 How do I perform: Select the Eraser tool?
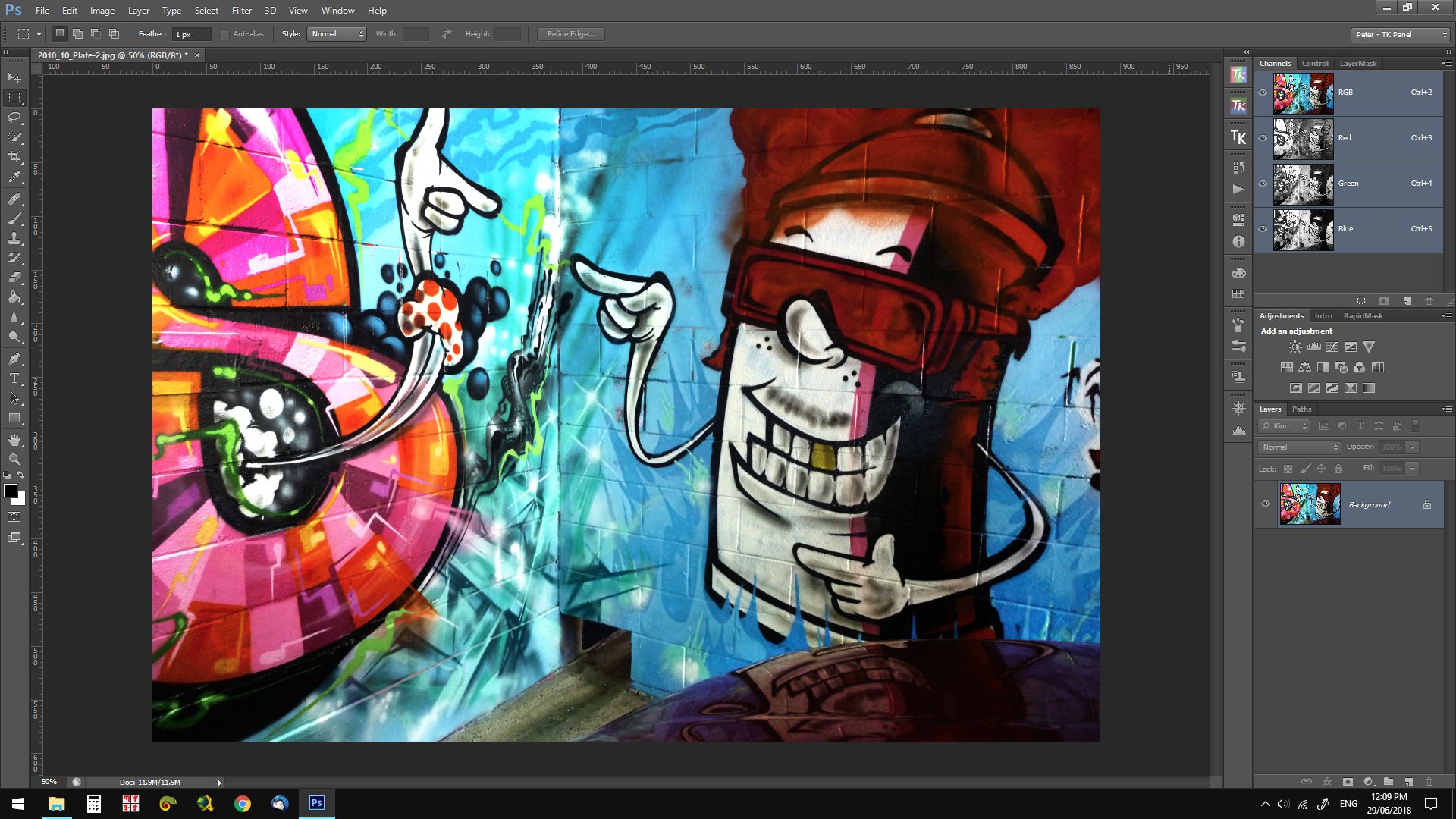pyautogui.click(x=14, y=278)
